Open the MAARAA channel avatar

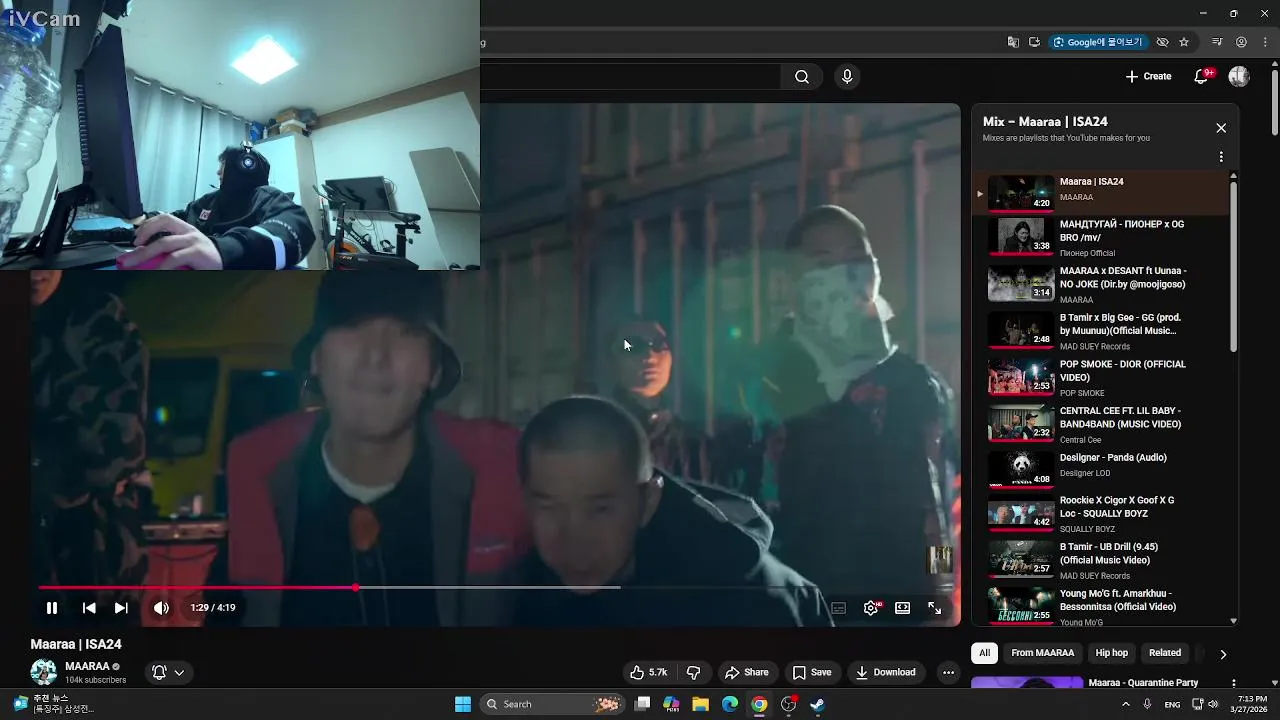pos(44,672)
